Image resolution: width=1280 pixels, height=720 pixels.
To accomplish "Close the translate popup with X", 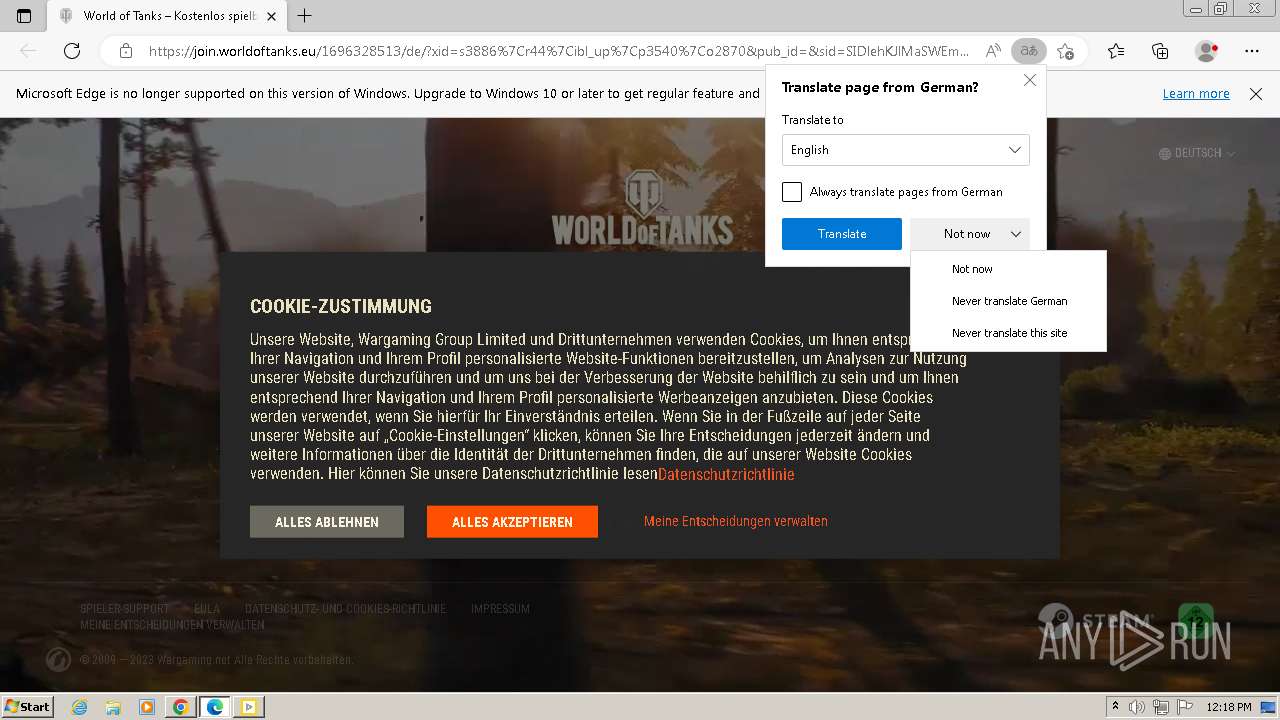I will pos(1030,80).
